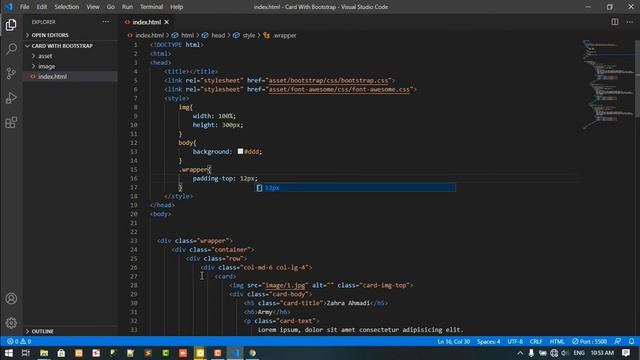Click the VS Code taskbar icon
Viewport: 640px width, 360px height.
click(x=235, y=353)
